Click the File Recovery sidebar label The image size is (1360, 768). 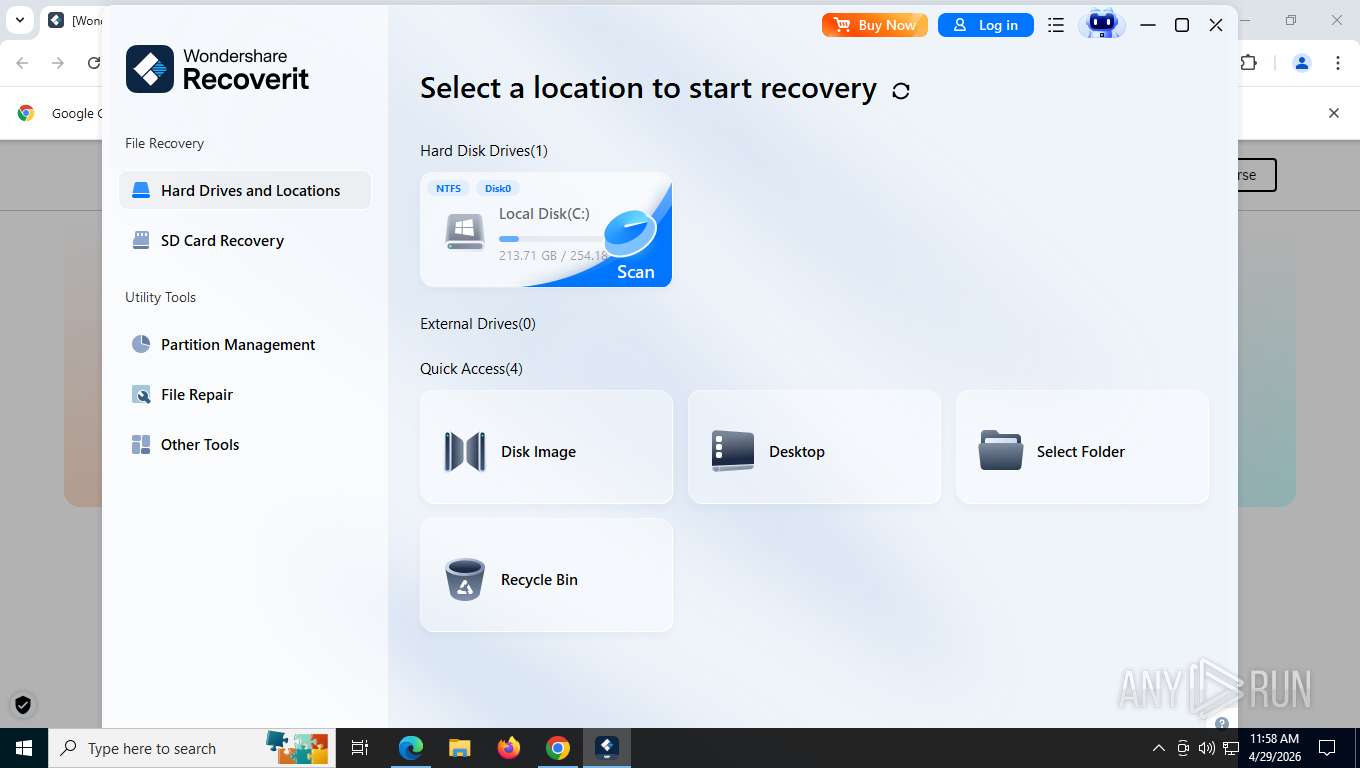pos(164,143)
